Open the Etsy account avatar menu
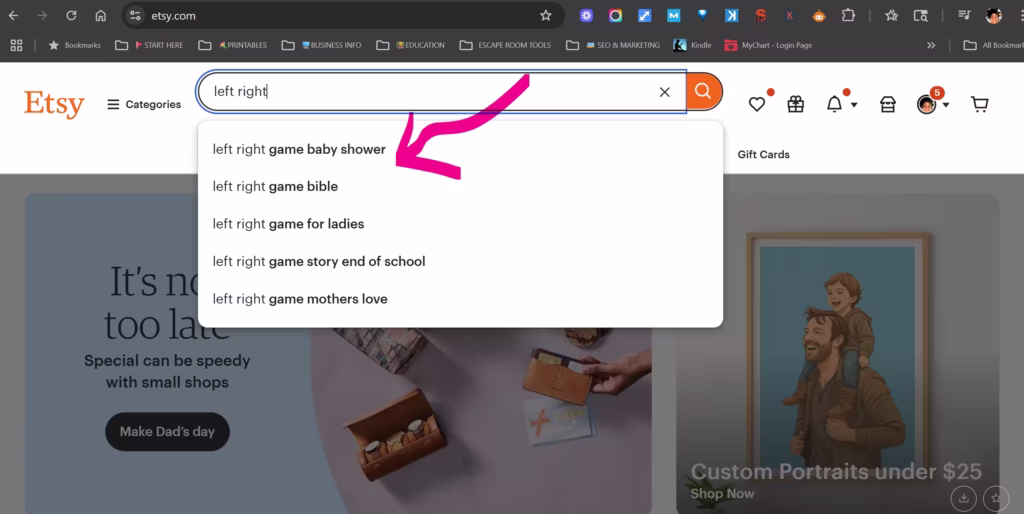Viewport: 1024px width, 514px height. (x=933, y=104)
